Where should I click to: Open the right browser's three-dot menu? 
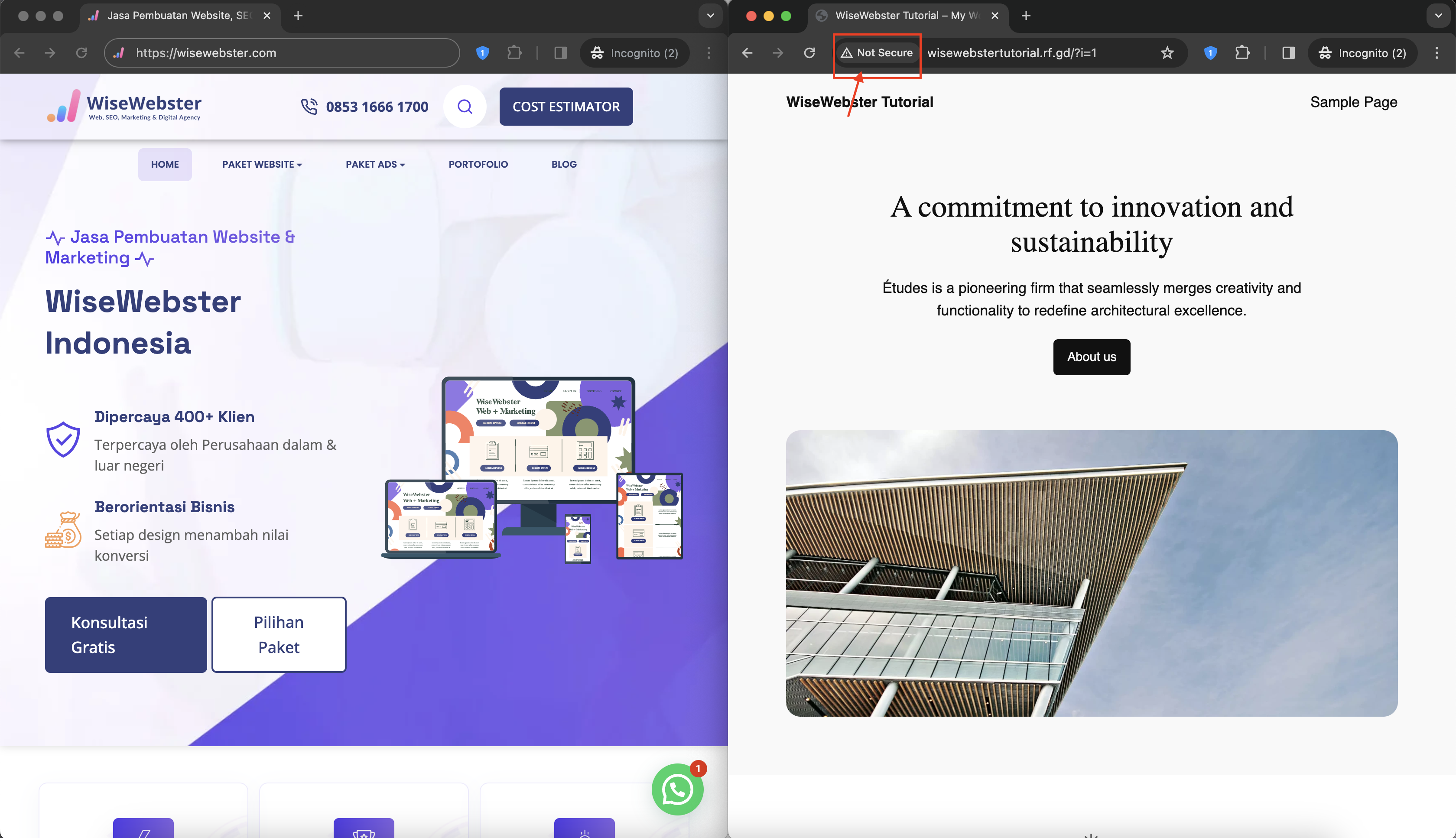point(1436,53)
